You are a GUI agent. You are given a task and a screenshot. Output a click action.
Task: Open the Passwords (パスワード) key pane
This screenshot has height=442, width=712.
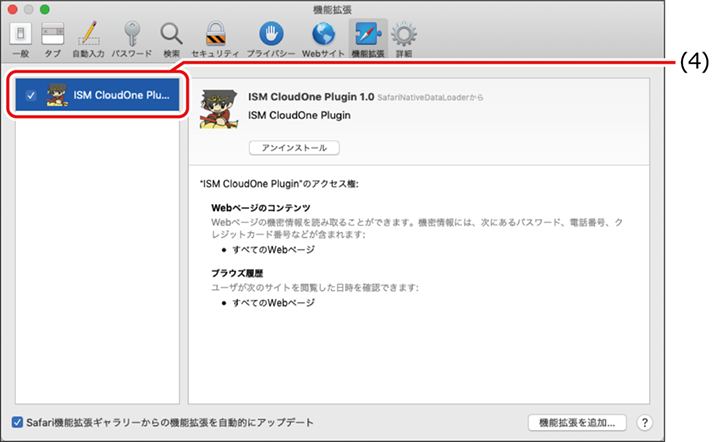[x=132, y=40]
